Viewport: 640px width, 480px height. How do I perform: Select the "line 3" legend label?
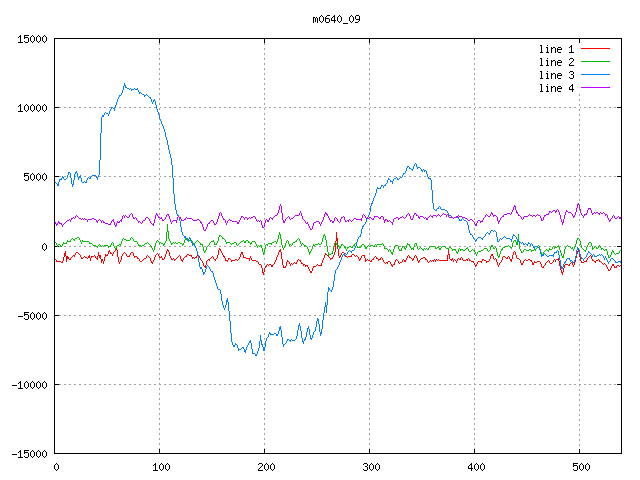[x=556, y=75]
